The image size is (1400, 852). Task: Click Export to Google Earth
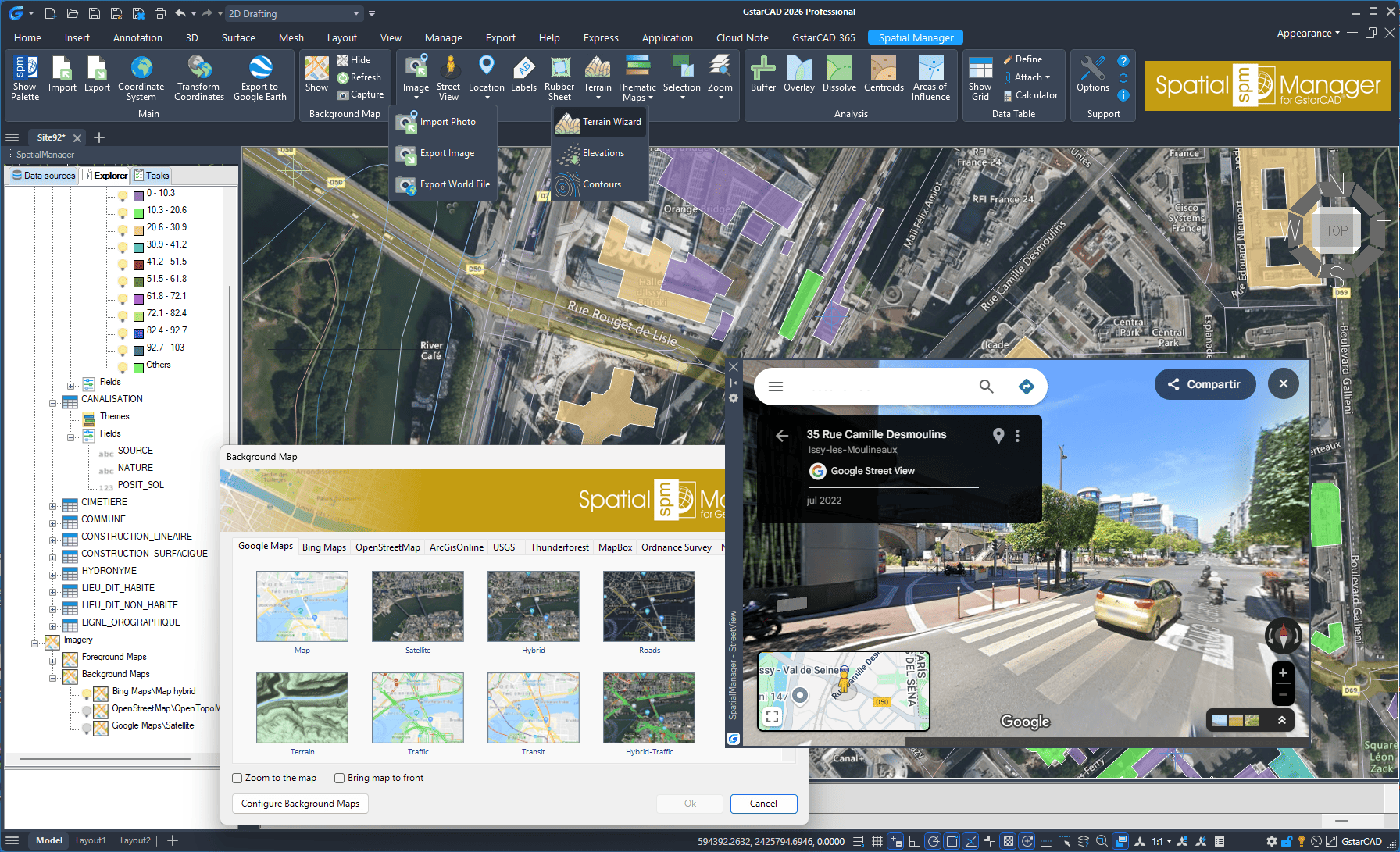pos(260,78)
